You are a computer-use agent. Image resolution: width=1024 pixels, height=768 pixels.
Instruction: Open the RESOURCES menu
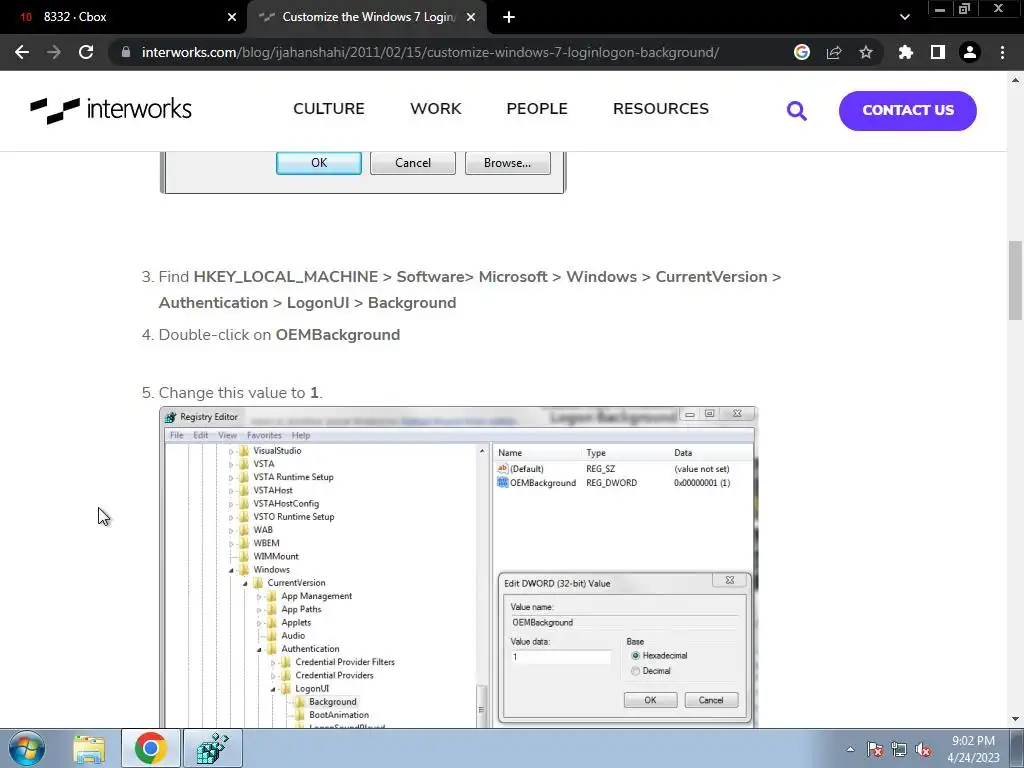[x=661, y=108]
